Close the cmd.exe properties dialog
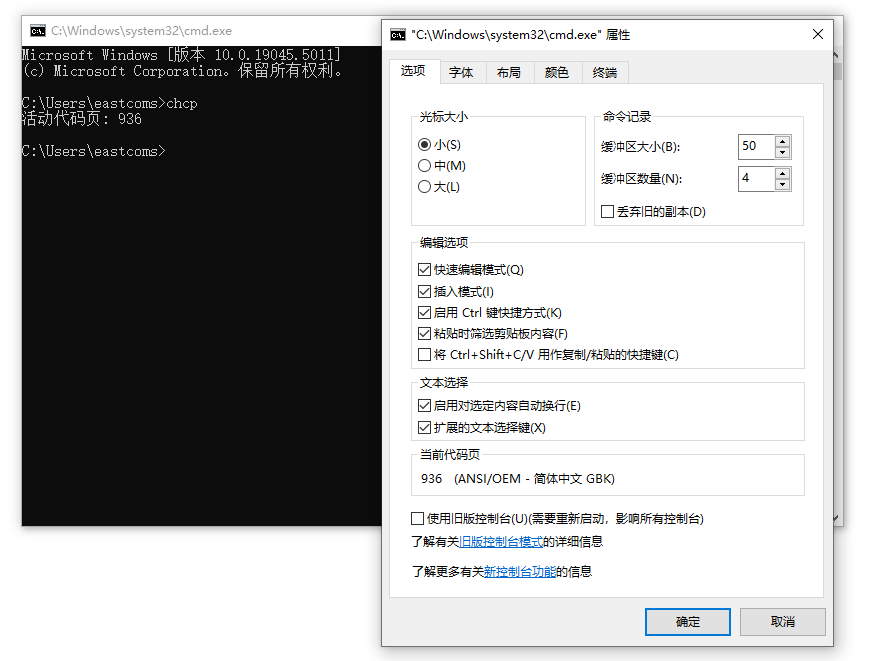884x661 pixels. click(x=817, y=35)
